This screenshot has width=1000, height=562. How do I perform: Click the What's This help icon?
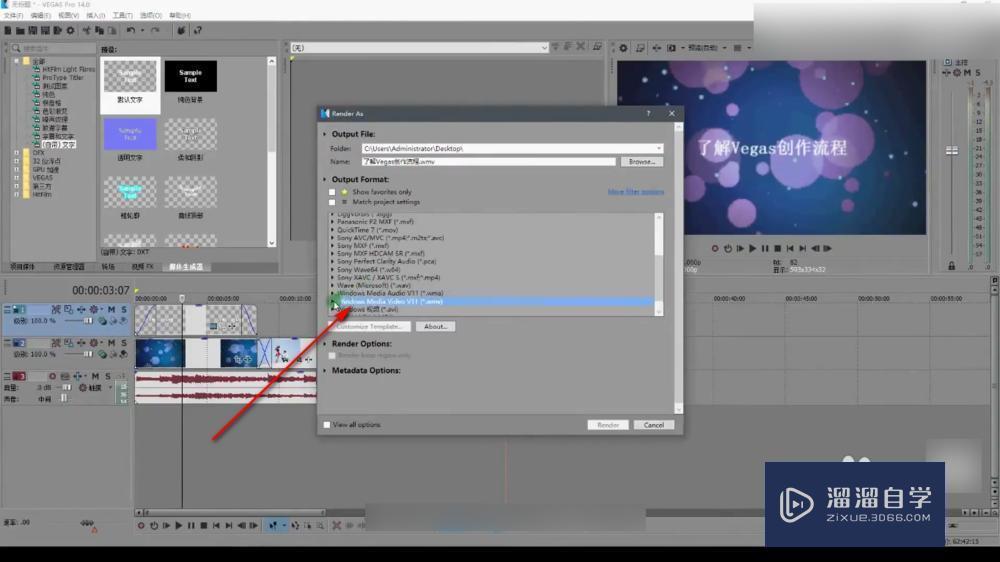(198, 31)
